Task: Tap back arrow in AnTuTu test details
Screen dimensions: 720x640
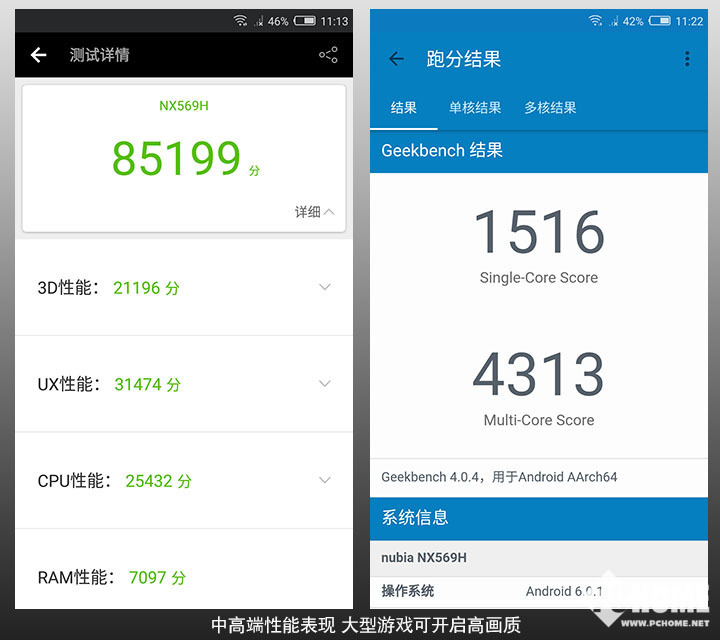Action: tap(39, 55)
